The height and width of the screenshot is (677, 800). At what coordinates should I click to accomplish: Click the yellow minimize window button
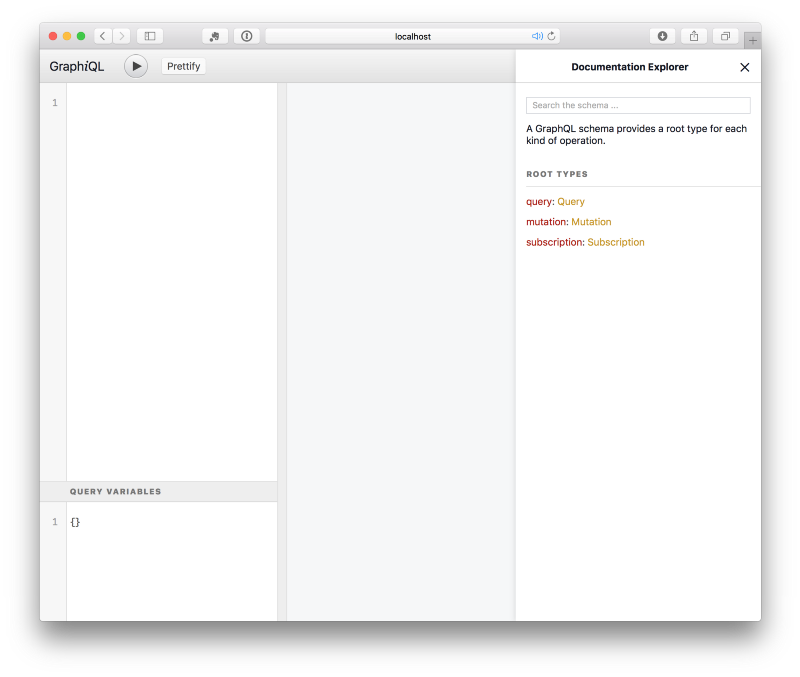tap(67, 36)
